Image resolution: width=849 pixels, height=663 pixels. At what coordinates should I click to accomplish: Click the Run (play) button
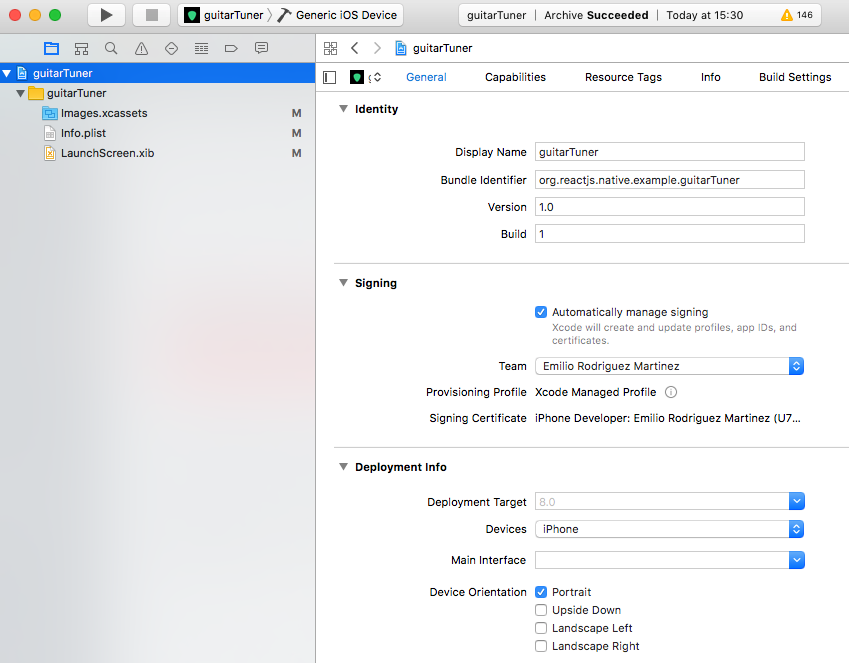coord(107,15)
